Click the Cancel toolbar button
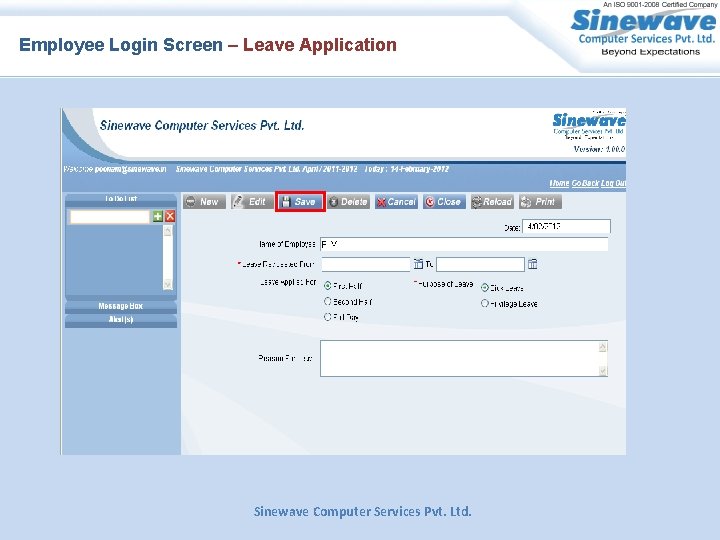The width and height of the screenshot is (720, 540). pos(396,202)
